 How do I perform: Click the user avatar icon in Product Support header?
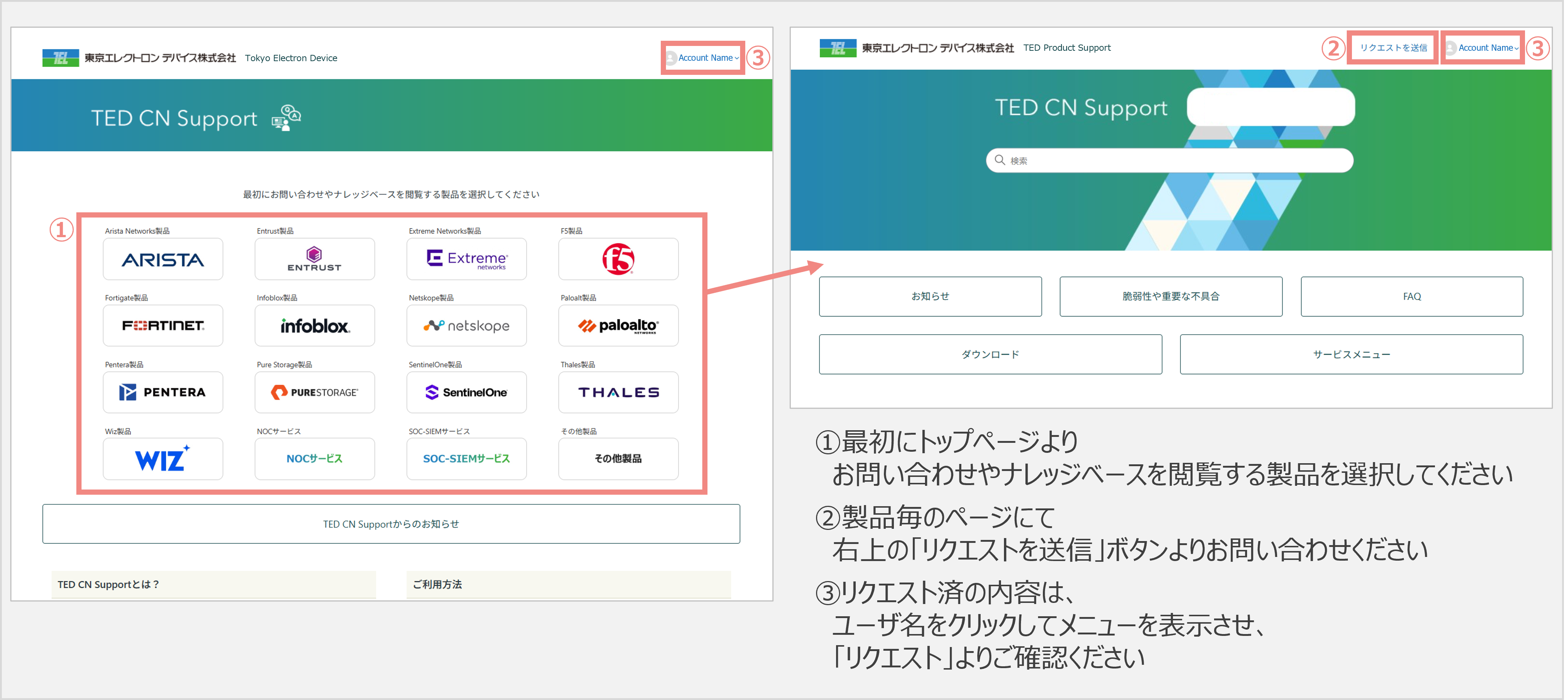pos(1451,47)
